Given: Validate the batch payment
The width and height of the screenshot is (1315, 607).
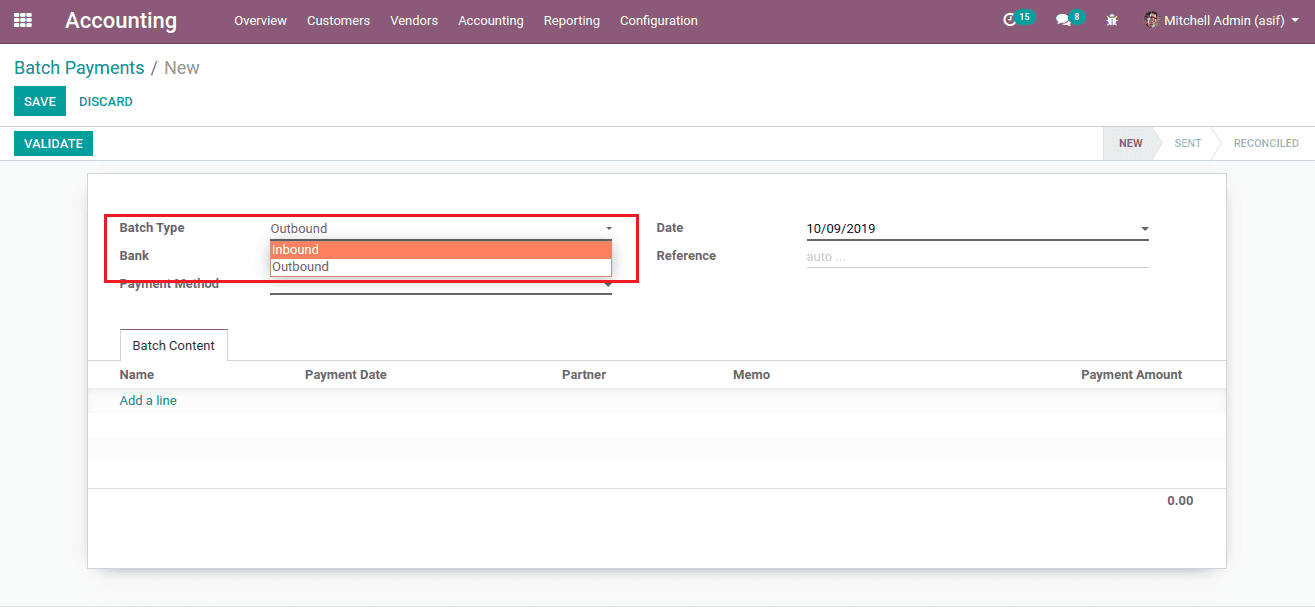Looking at the screenshot, I should 53,144.
